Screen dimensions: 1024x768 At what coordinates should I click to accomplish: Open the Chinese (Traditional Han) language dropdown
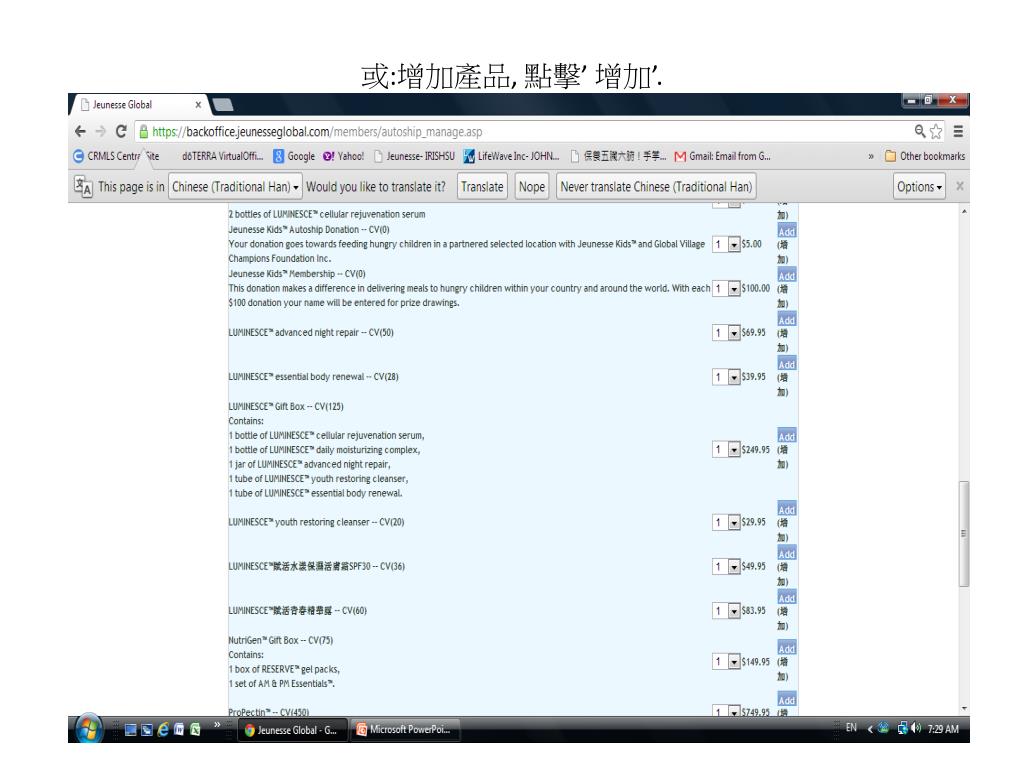(235, 187)
